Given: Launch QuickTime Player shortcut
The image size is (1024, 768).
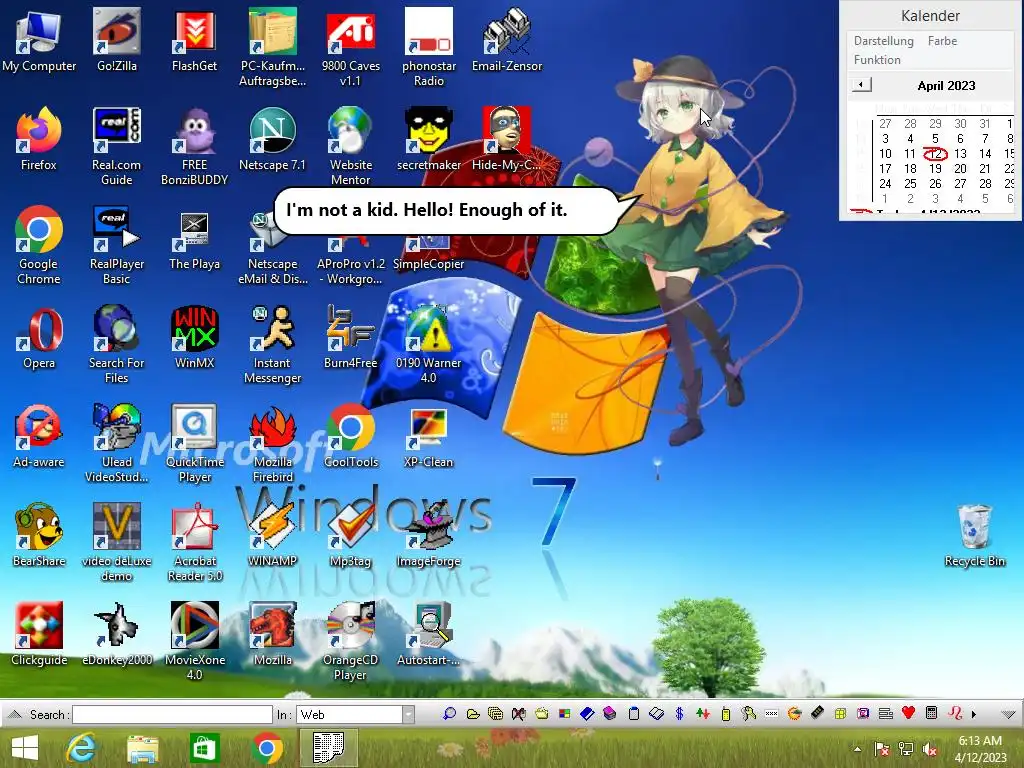Looking at the screenshot, I should tap(195, 444).
